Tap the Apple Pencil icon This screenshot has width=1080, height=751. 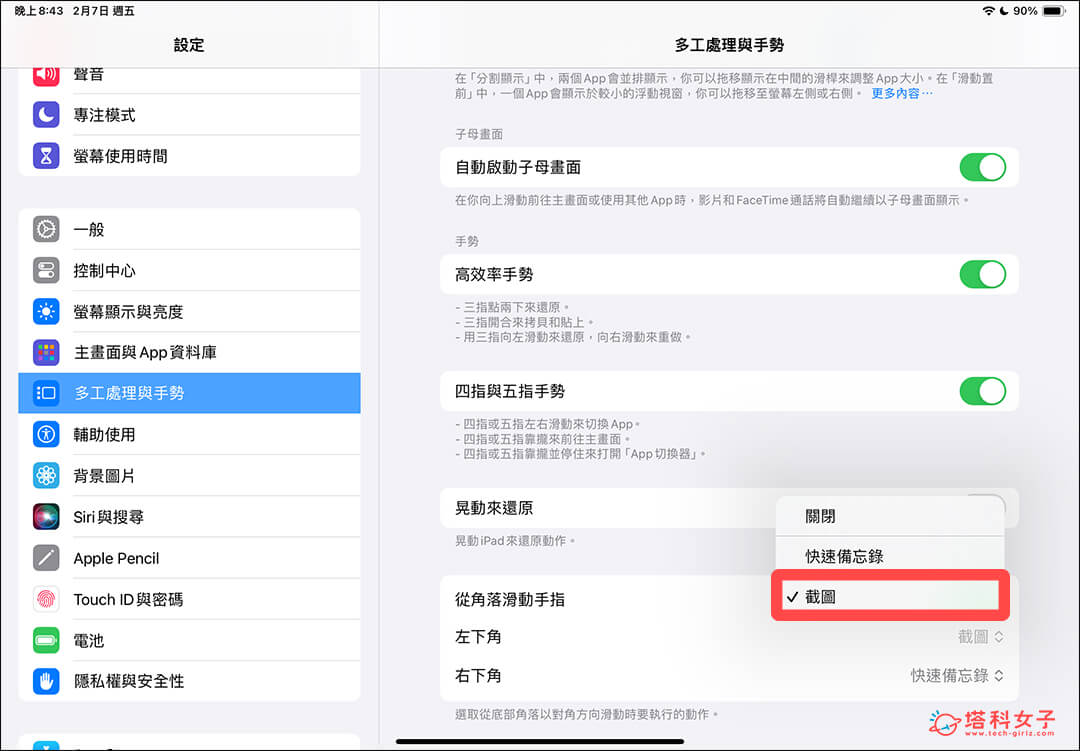point(46,557)
